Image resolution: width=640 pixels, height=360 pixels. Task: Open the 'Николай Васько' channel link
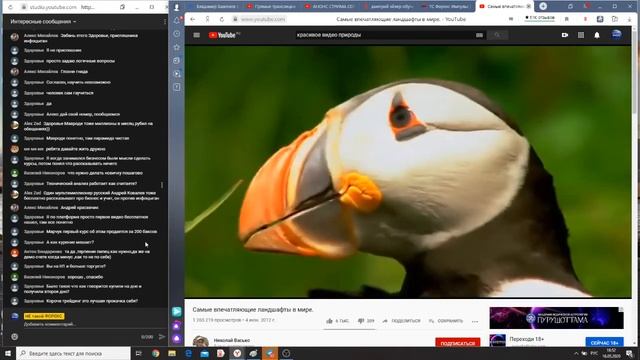[232, 340]
